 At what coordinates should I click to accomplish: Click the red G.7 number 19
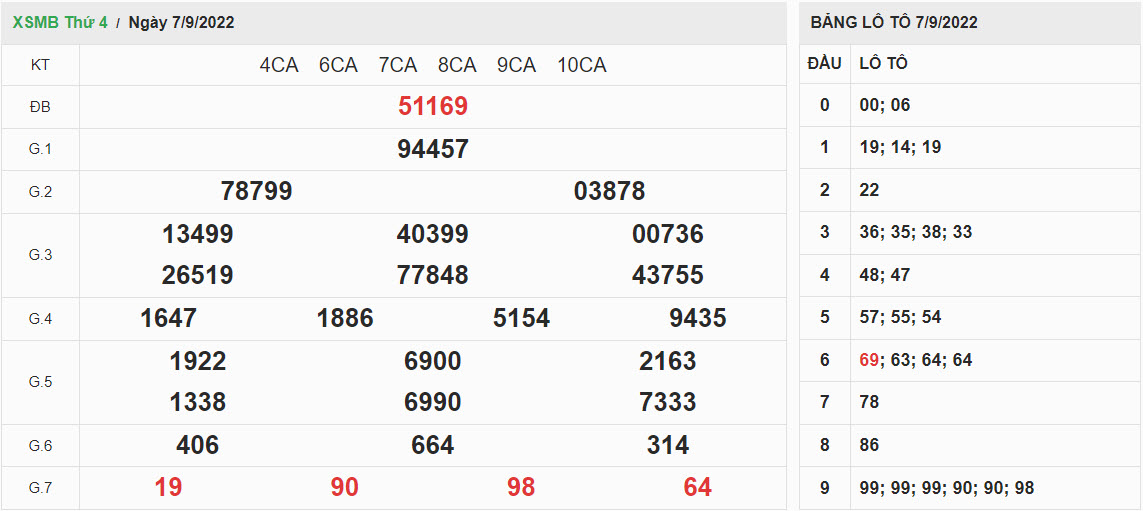click(168, 487)
